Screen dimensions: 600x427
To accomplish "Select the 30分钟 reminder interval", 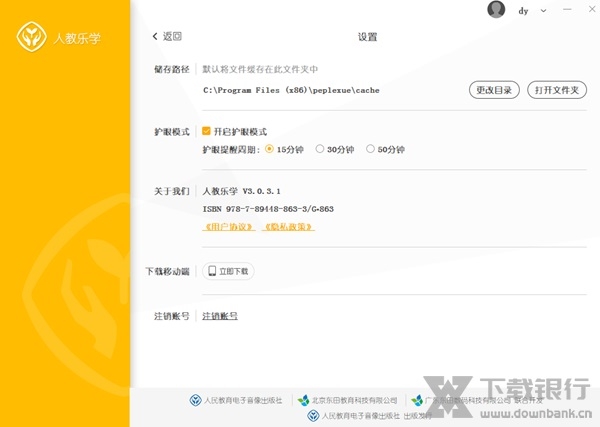I will click(320, 148).
